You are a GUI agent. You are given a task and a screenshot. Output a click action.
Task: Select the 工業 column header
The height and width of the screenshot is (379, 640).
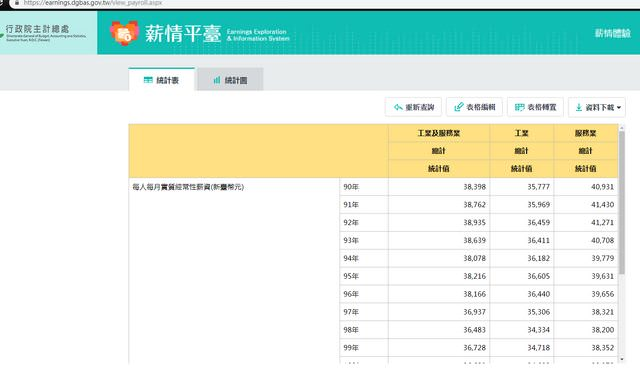click(x=521, y=133)
